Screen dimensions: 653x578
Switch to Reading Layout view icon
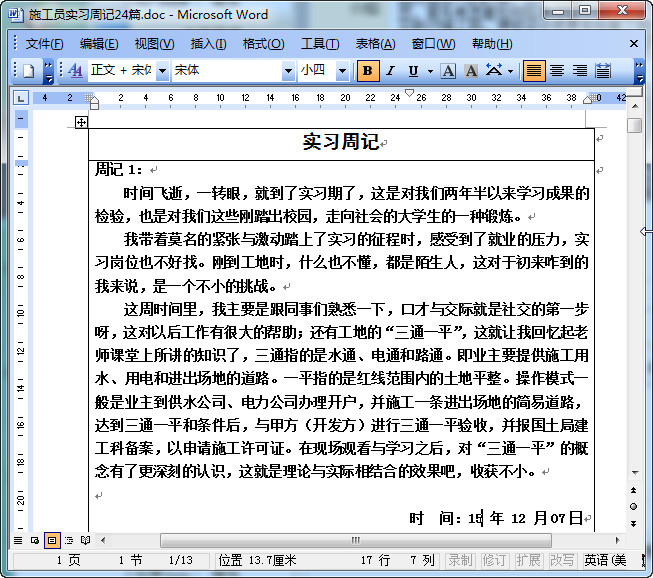(85, 541)
